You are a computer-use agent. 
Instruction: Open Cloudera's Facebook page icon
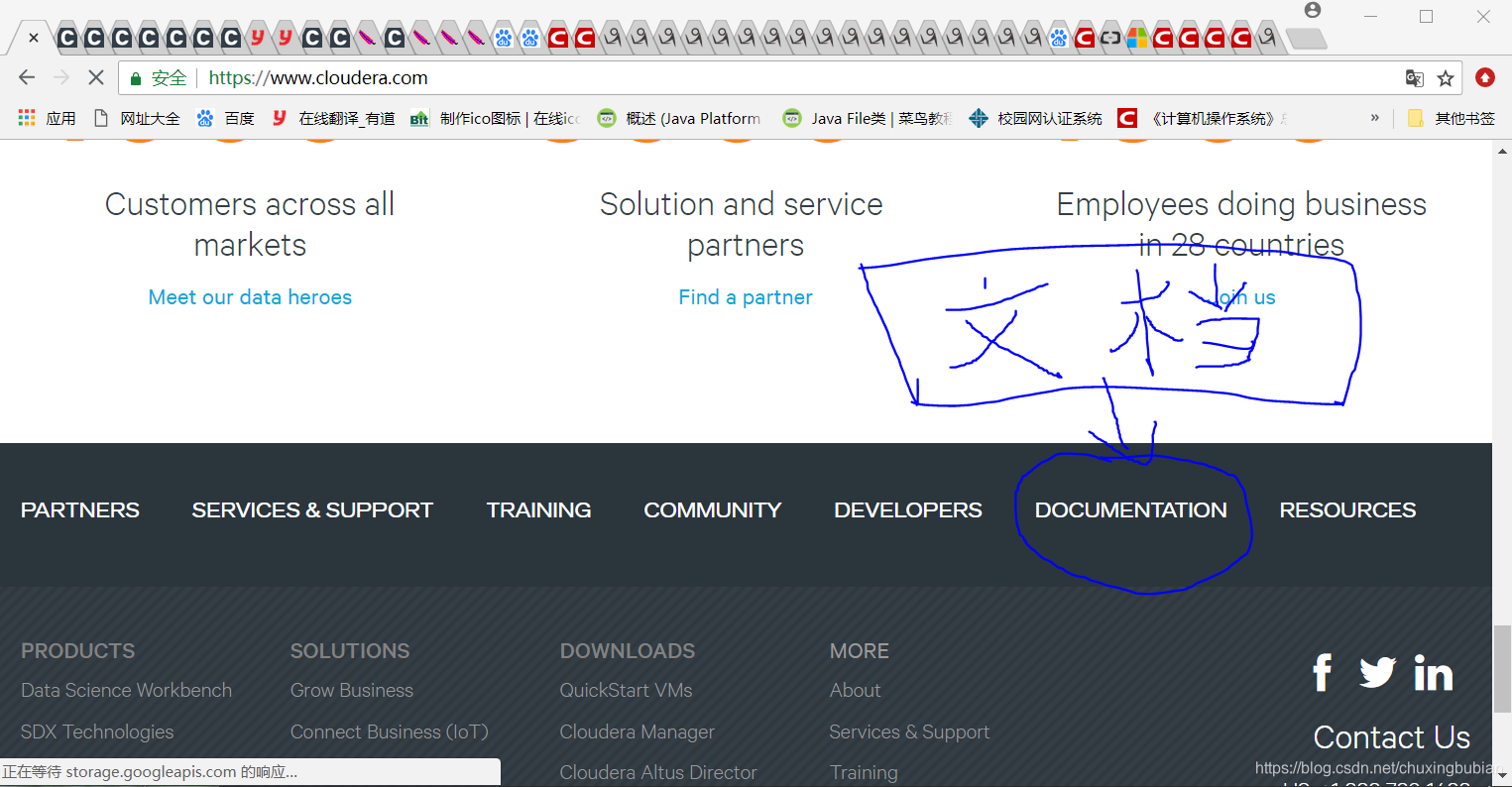[1322, 673]
